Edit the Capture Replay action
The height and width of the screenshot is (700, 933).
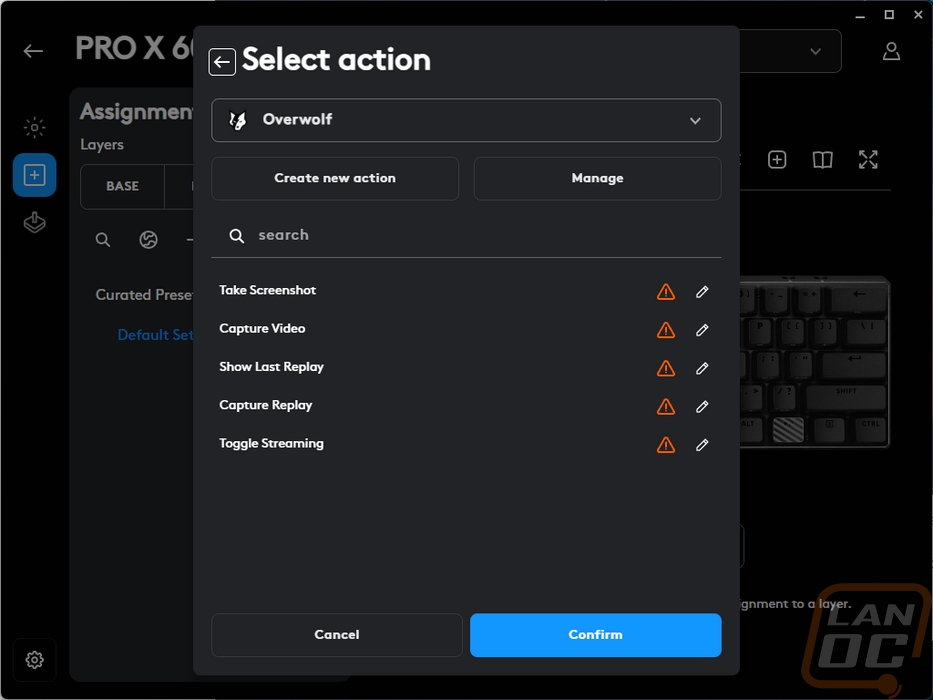702,407
